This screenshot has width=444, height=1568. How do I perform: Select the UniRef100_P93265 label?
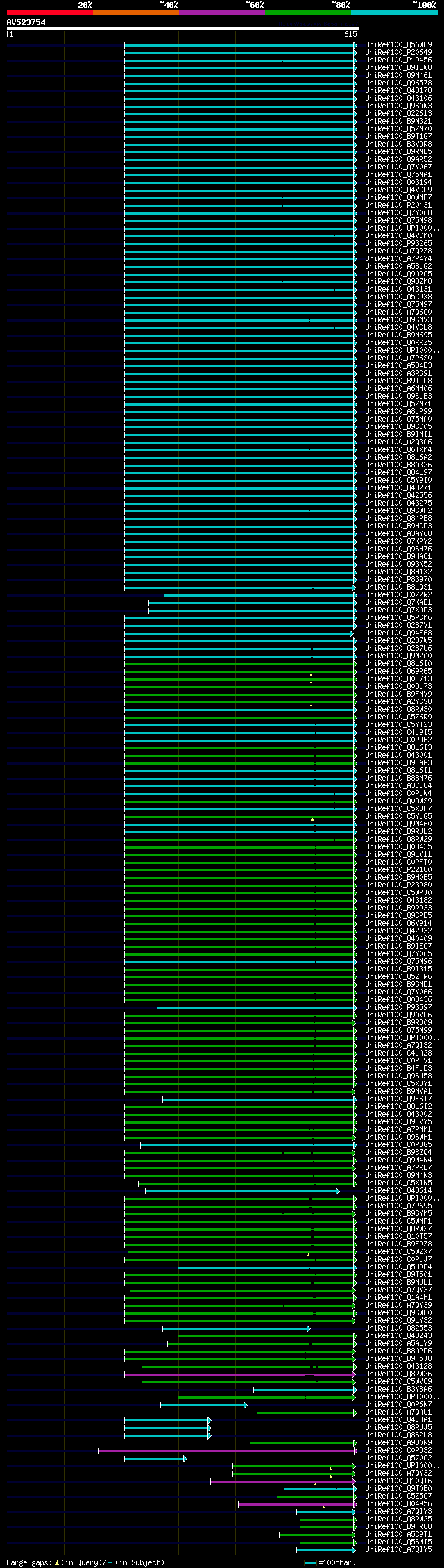[398, 243]
